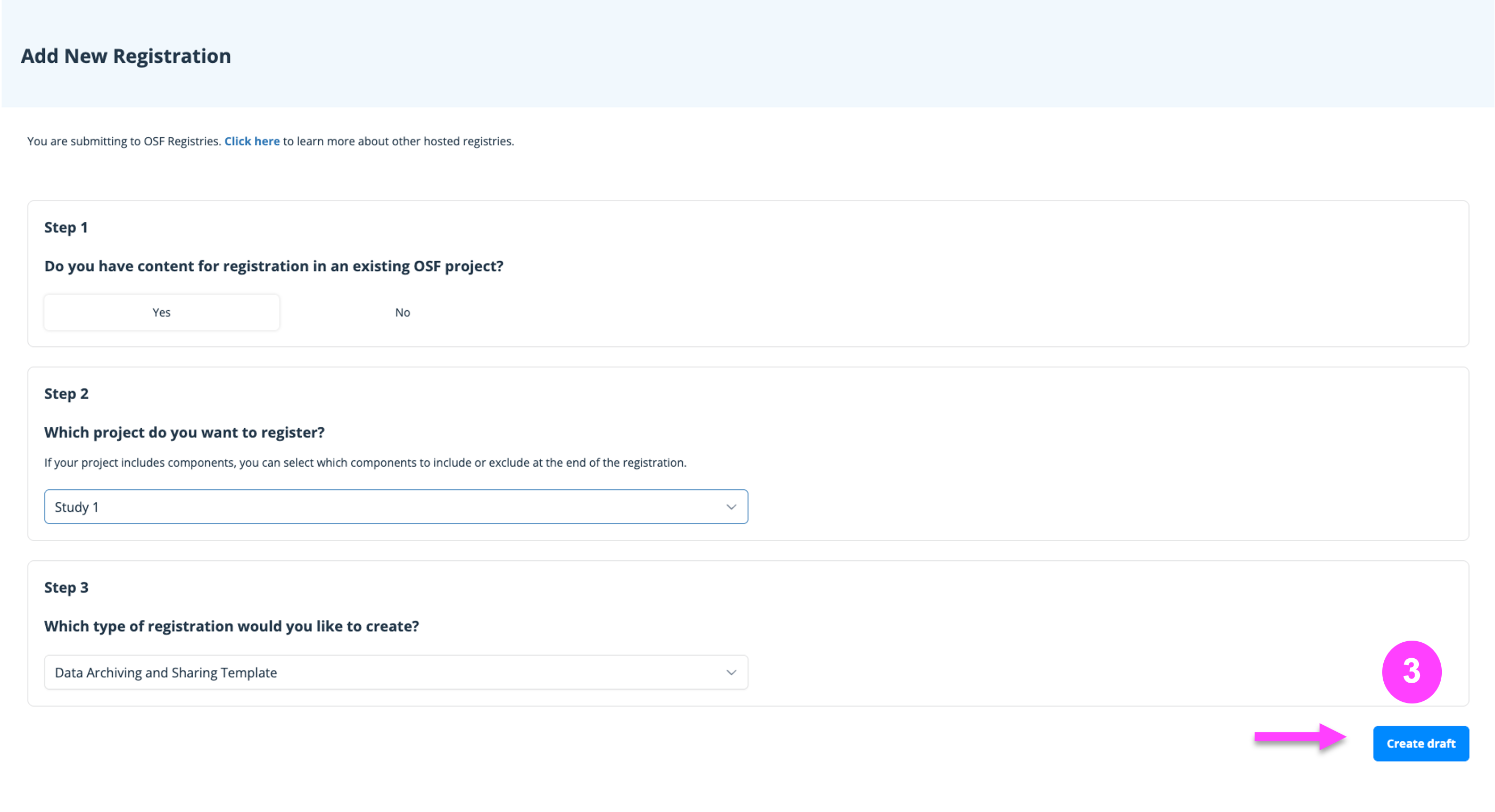Choose No for existing OSF project
Screen dimensions: 1495x812
coord(402,312)
